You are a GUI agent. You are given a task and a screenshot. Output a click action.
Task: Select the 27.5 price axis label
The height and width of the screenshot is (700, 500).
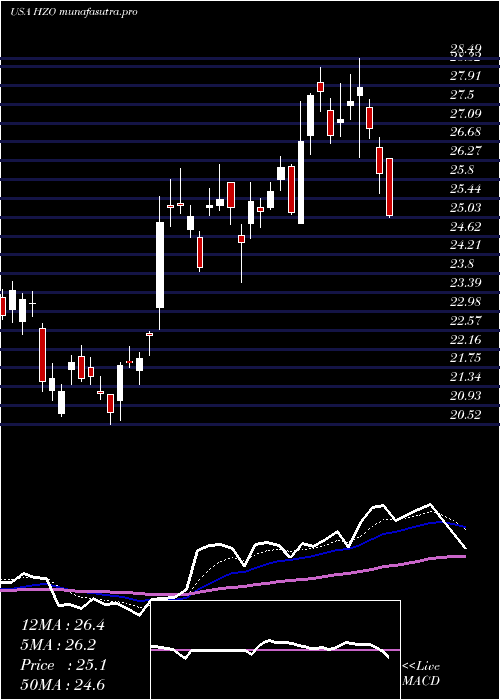point(462,95)
